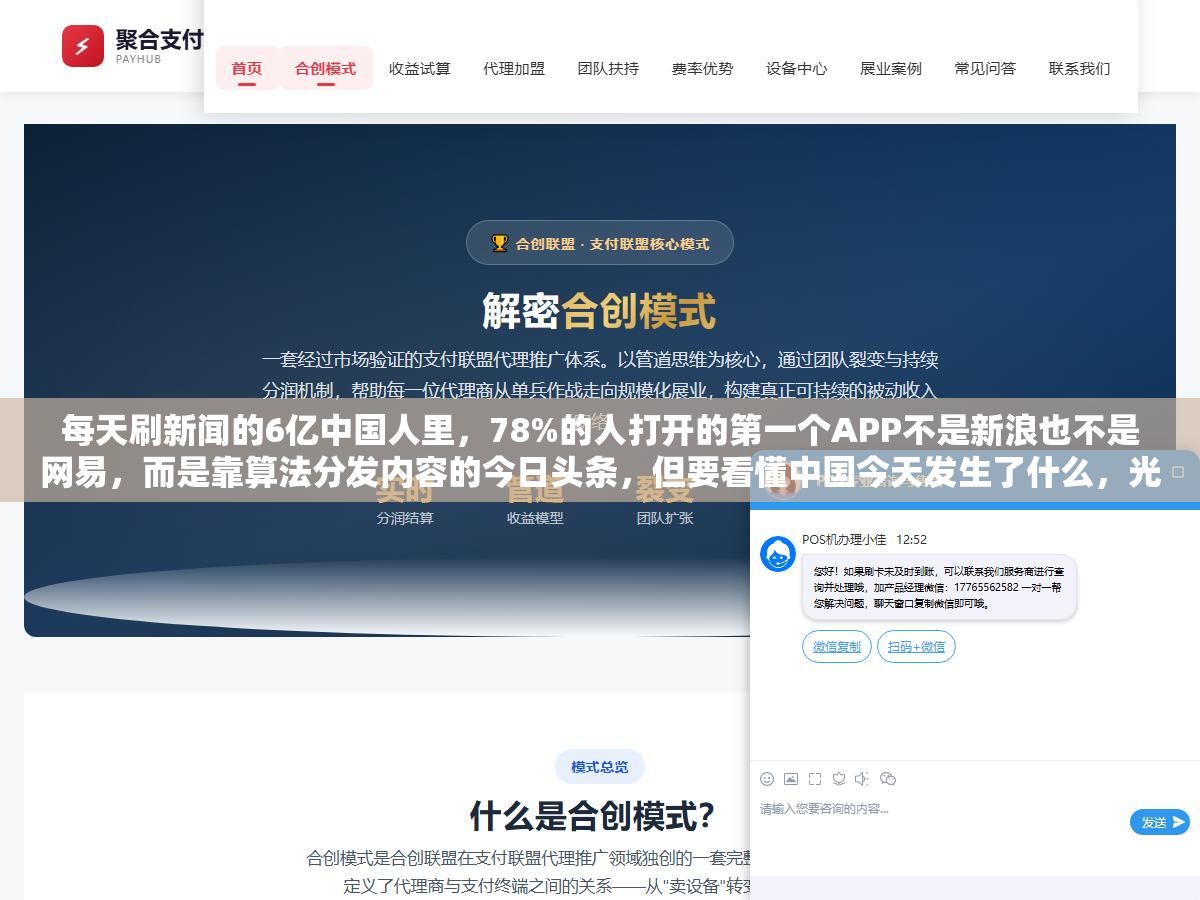Image resolution: width=1200 pixels, height=900 pixels.
Task: Select the 费率优势 menu item
Action: coord(702,68)
